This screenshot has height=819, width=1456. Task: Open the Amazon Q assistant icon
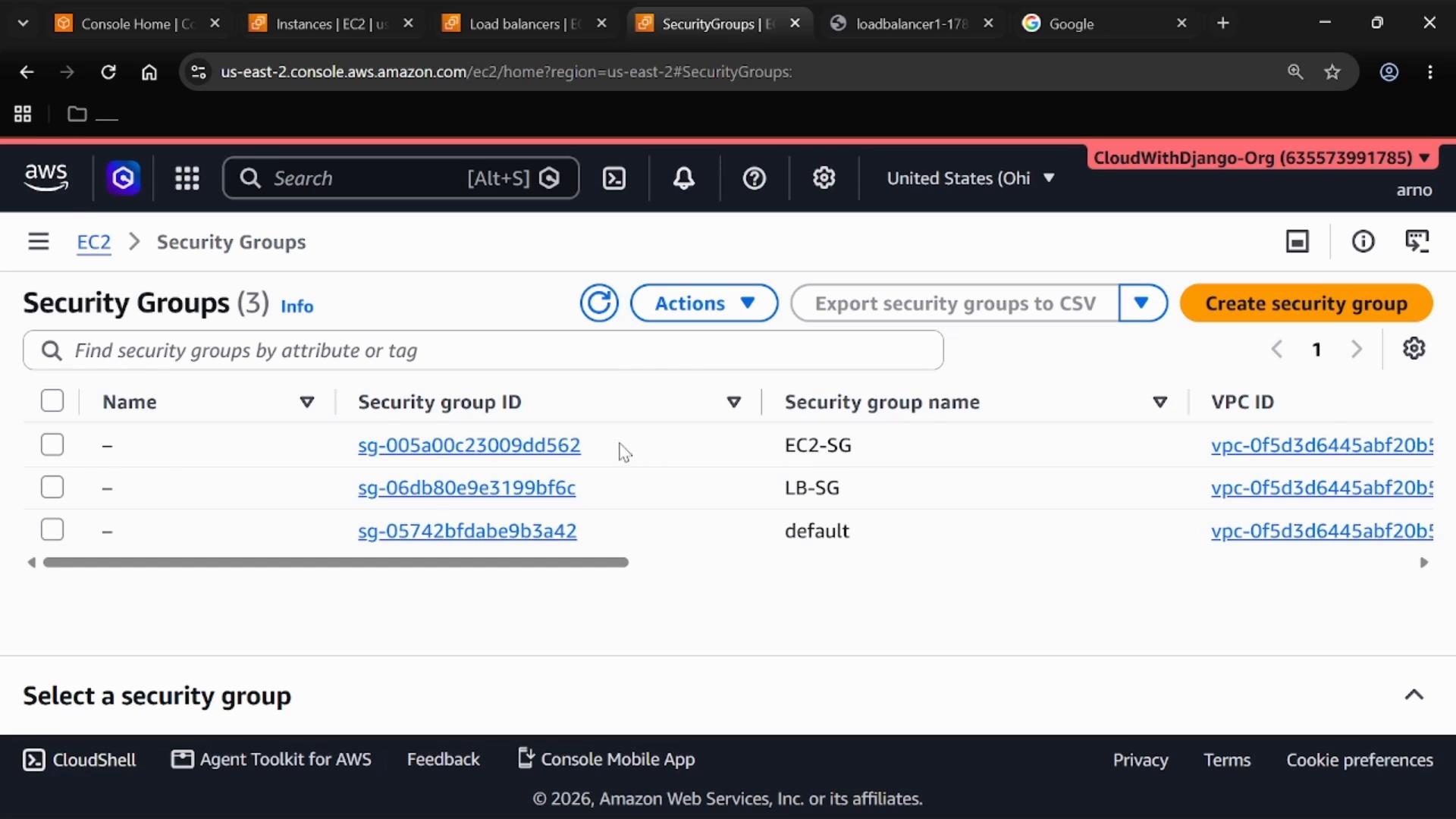[x=123, y=178]
